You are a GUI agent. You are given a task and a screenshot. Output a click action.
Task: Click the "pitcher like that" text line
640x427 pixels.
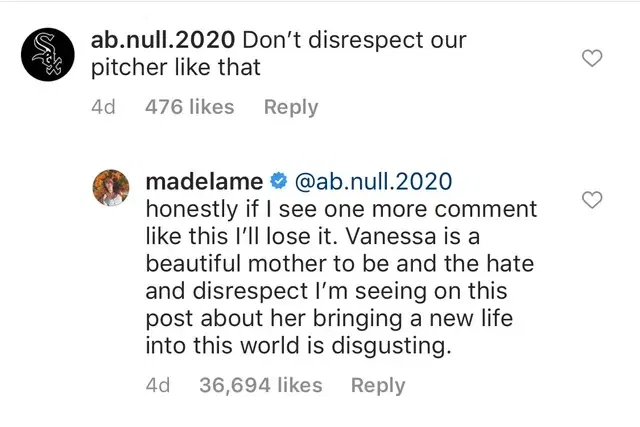click(175, 69)
